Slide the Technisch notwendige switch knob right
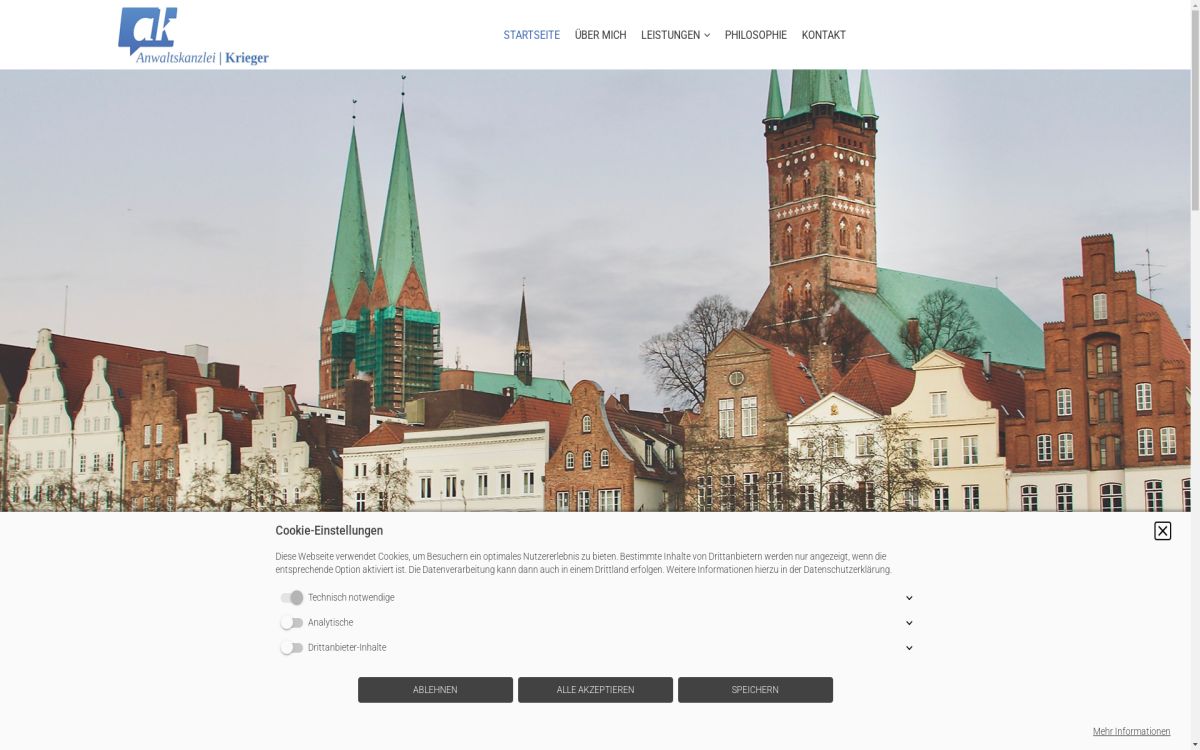1200x750 pixels. [x=298, y=597]
